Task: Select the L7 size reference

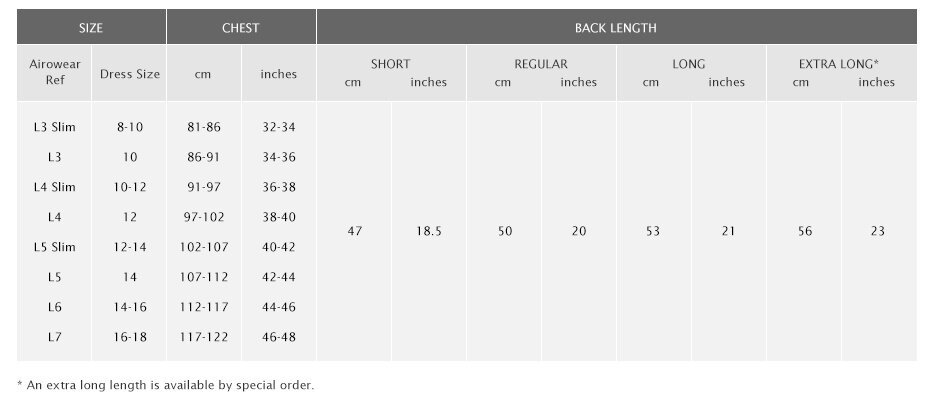Action: [x=54, y=337]
